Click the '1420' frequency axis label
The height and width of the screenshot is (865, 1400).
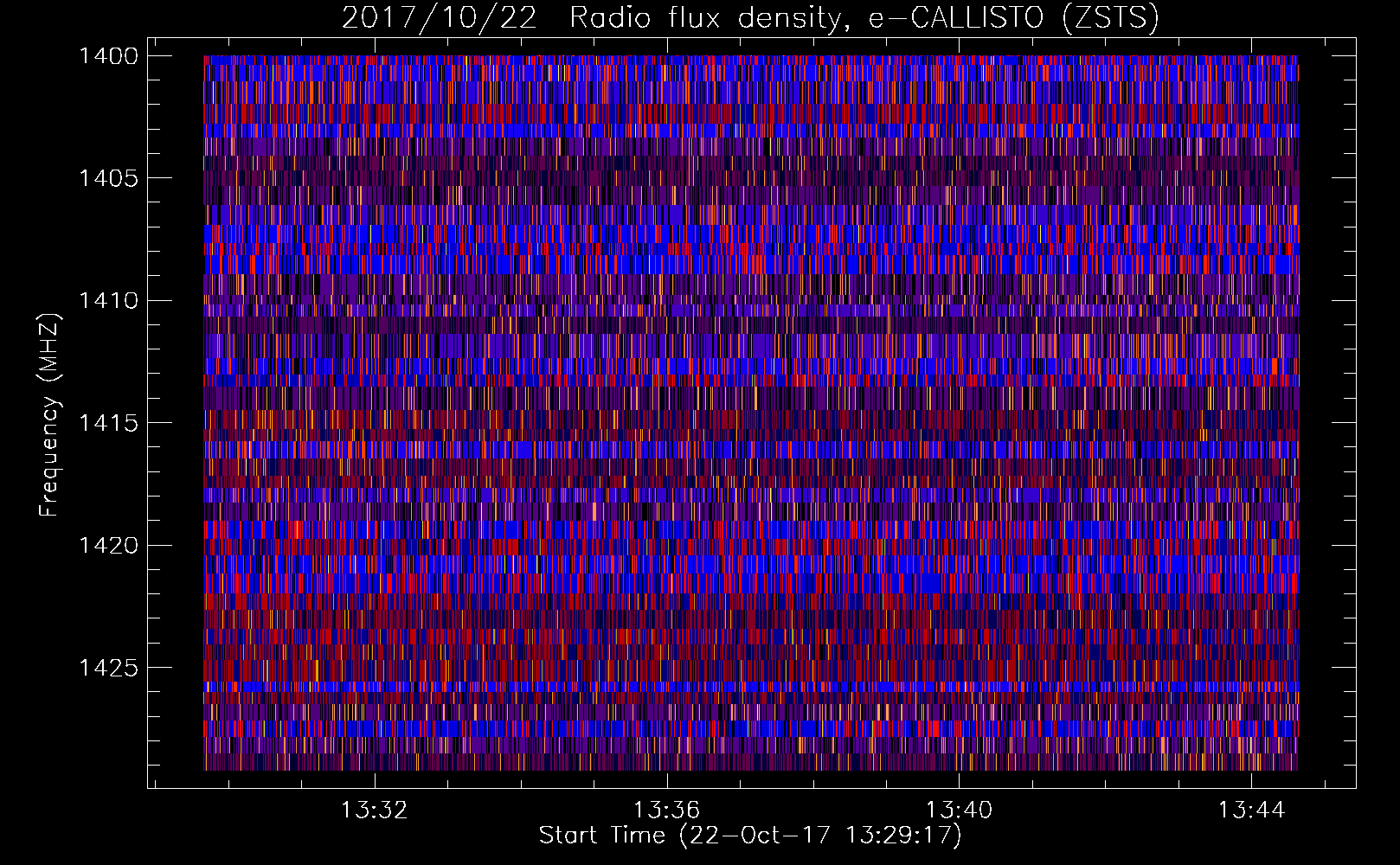[108, 546]
